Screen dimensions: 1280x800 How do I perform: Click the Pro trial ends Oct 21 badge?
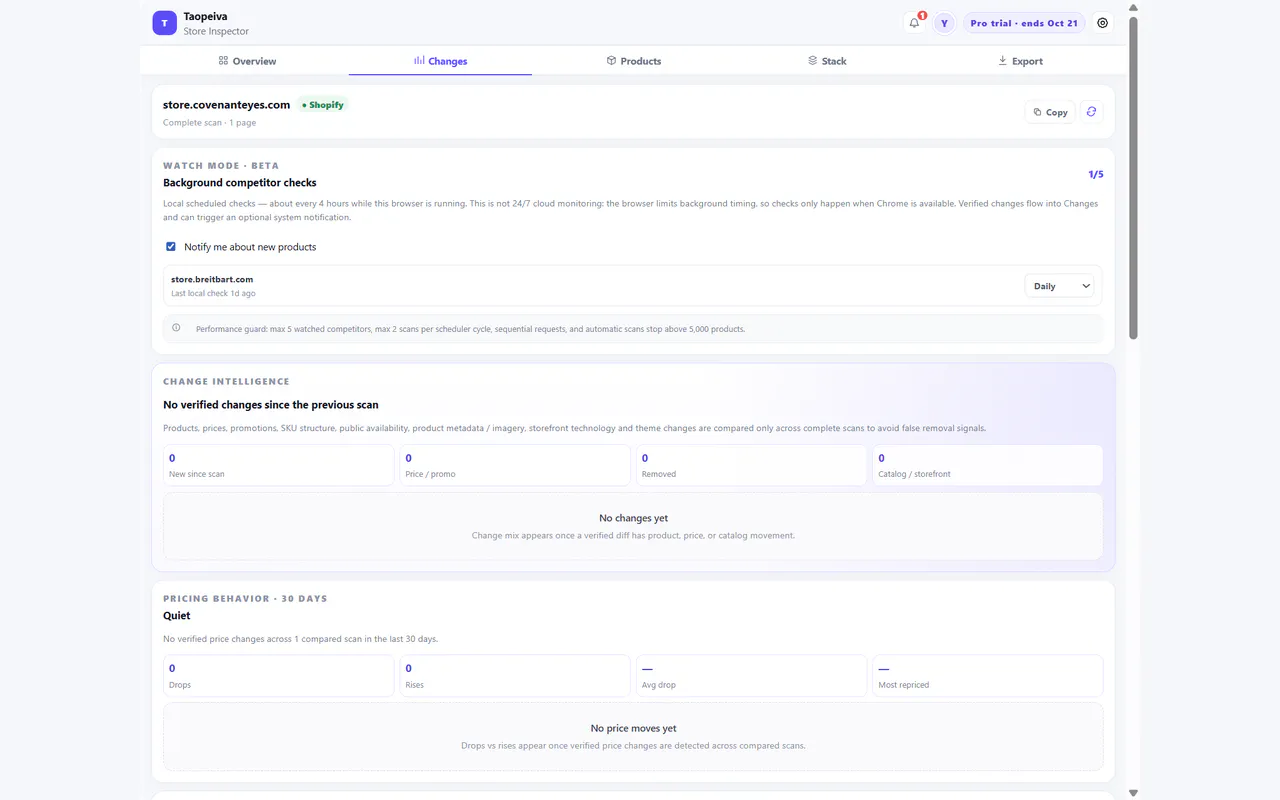pos(1024,23)
